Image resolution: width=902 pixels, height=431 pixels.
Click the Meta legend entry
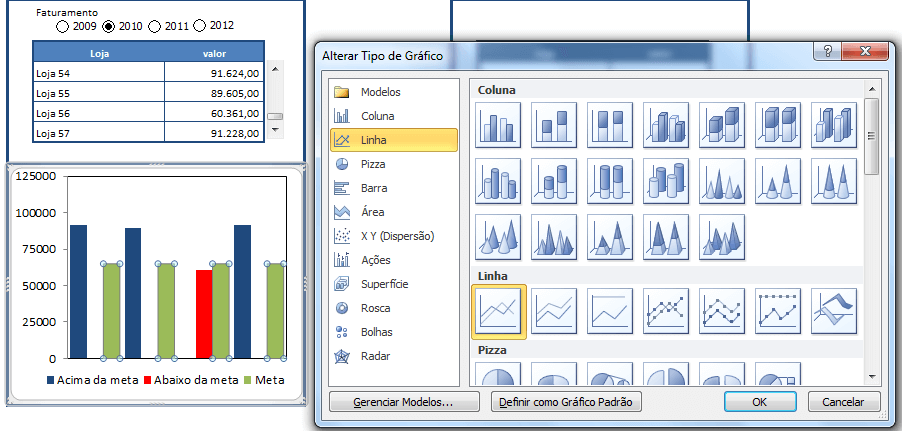(264, 380)
